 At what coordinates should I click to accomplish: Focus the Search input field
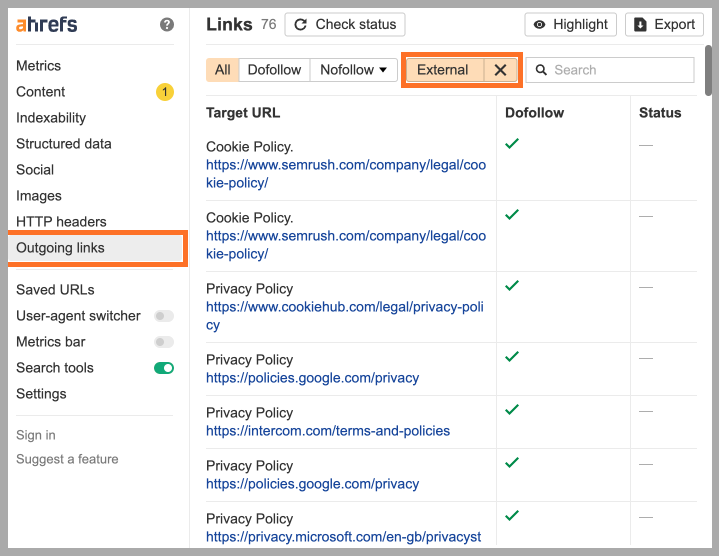coord(610,70)
